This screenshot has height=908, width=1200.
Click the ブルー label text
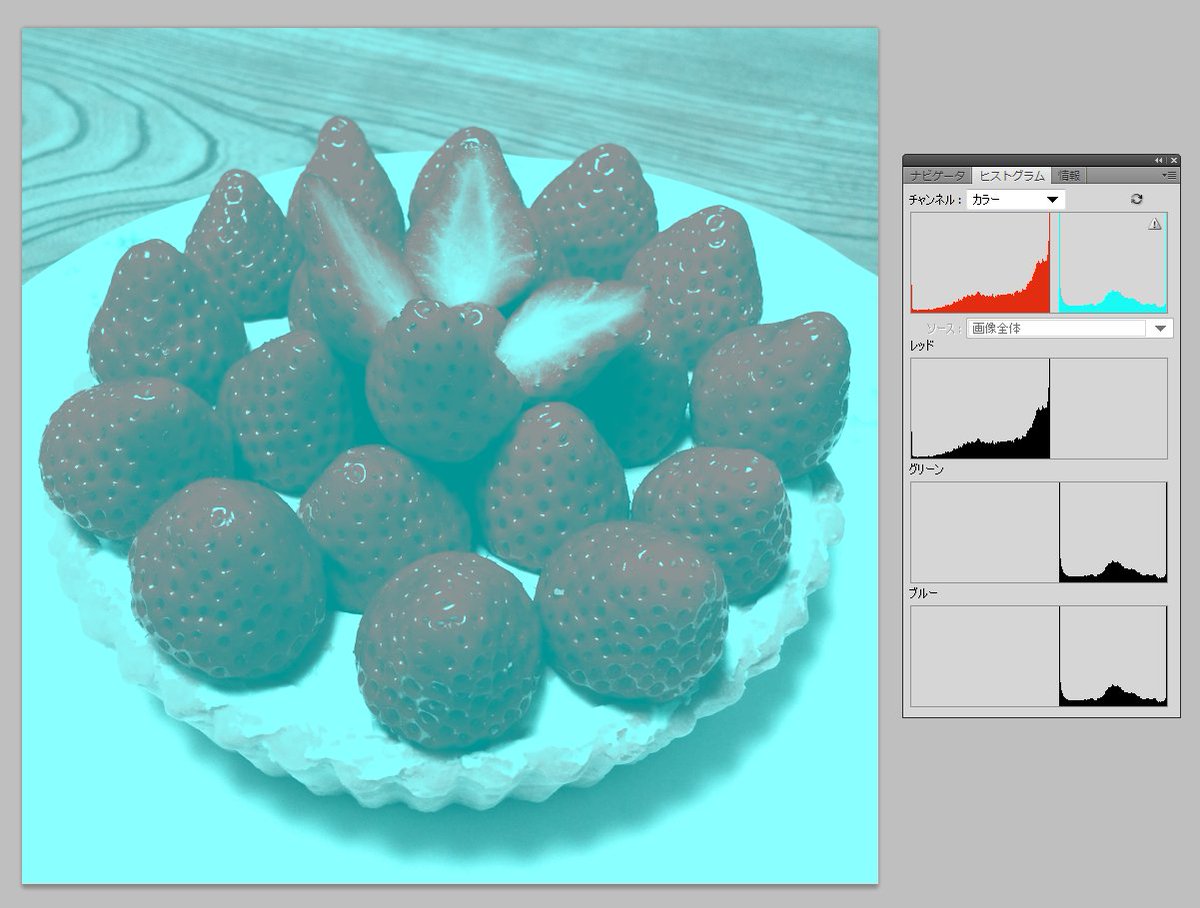click(923, 593)
